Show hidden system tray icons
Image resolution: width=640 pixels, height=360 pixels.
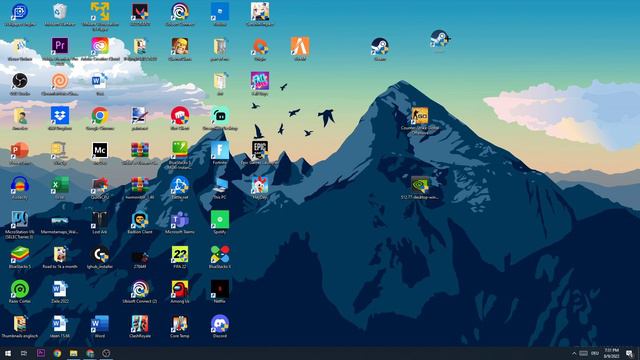(x=574, y=353)
